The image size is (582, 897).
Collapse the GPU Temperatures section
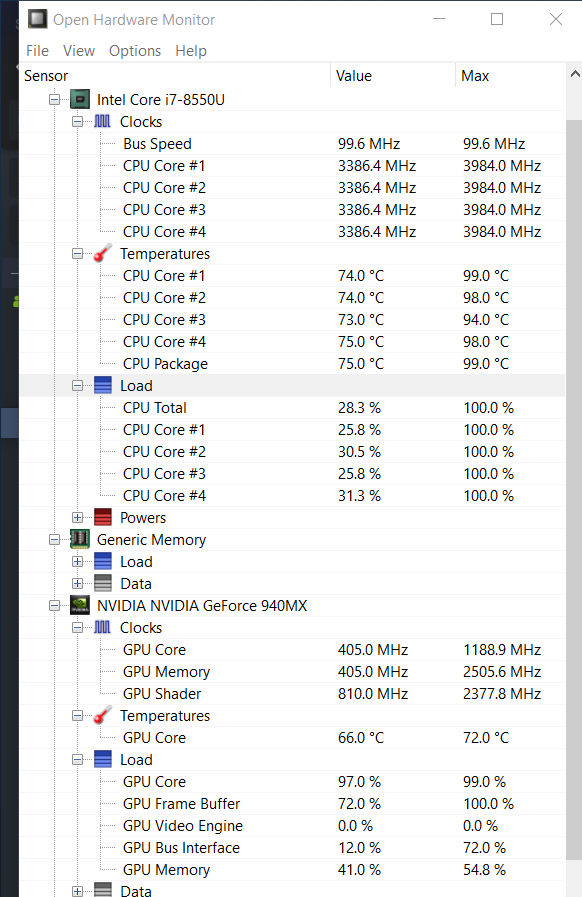tap(77, 716)
